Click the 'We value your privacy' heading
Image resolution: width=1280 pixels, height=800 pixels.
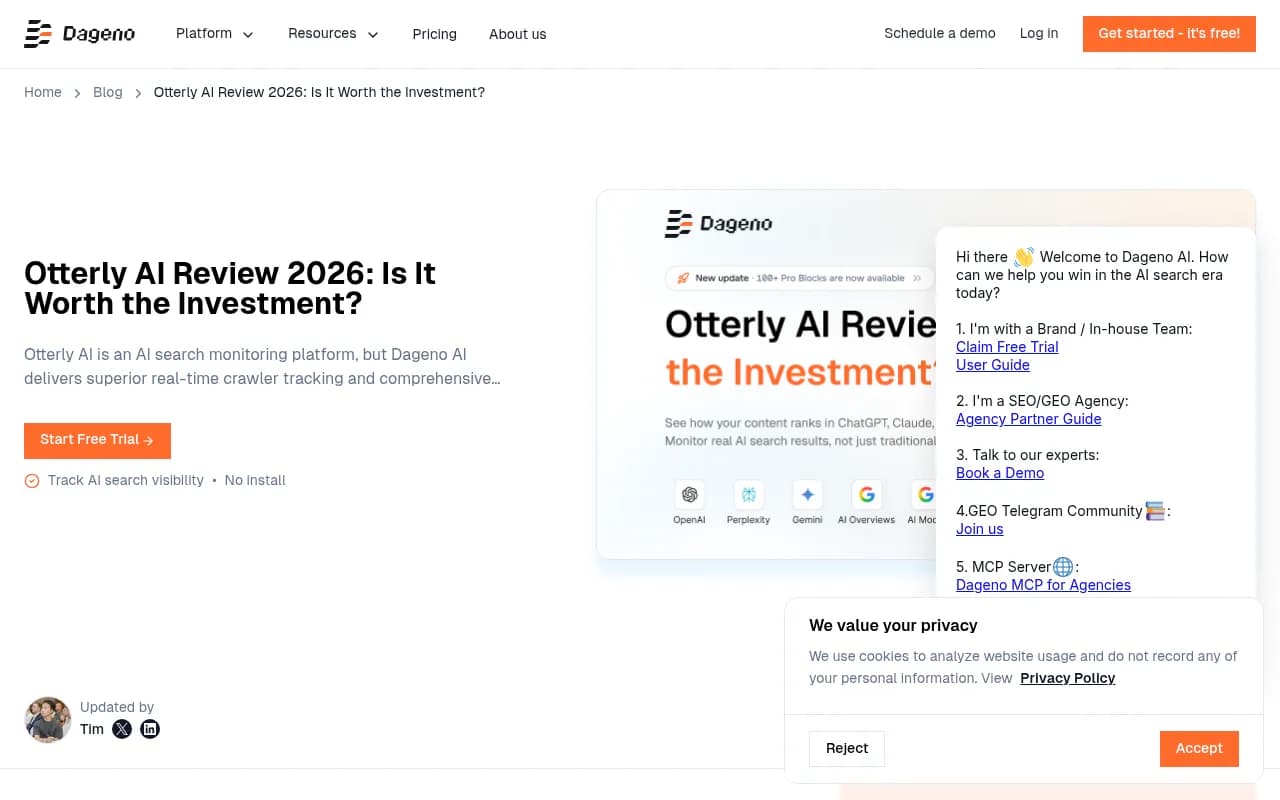893,625
